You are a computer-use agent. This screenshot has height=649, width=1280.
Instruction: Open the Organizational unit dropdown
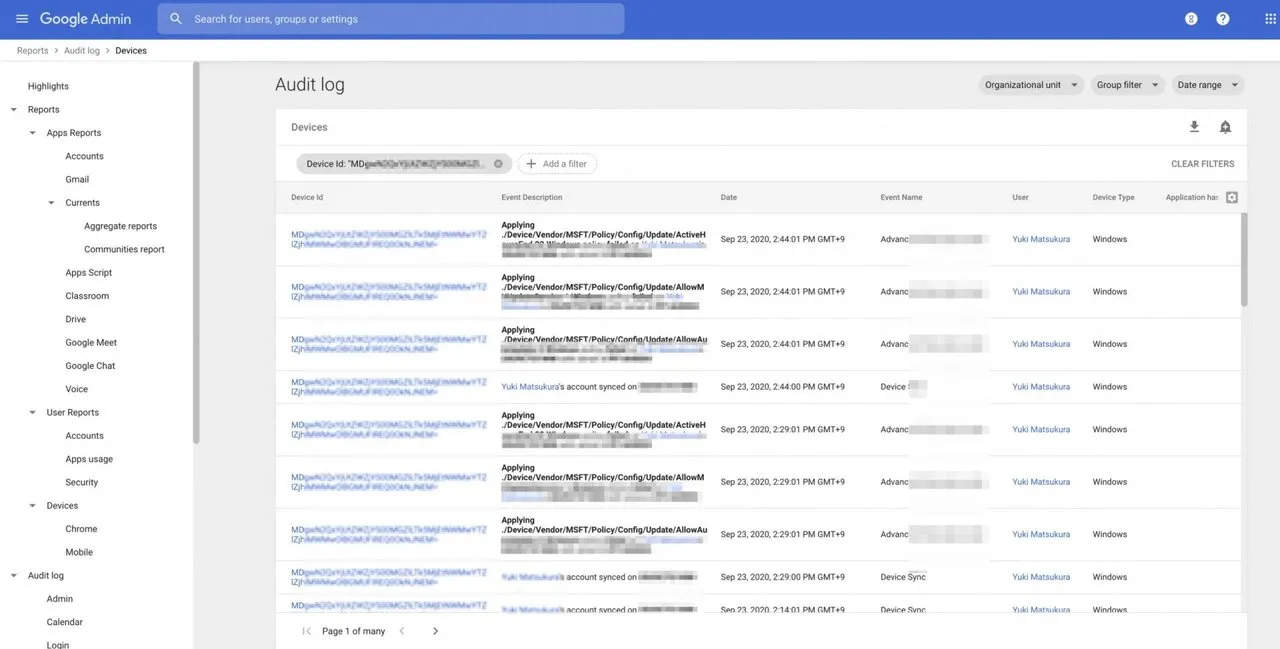[1030, 85]
